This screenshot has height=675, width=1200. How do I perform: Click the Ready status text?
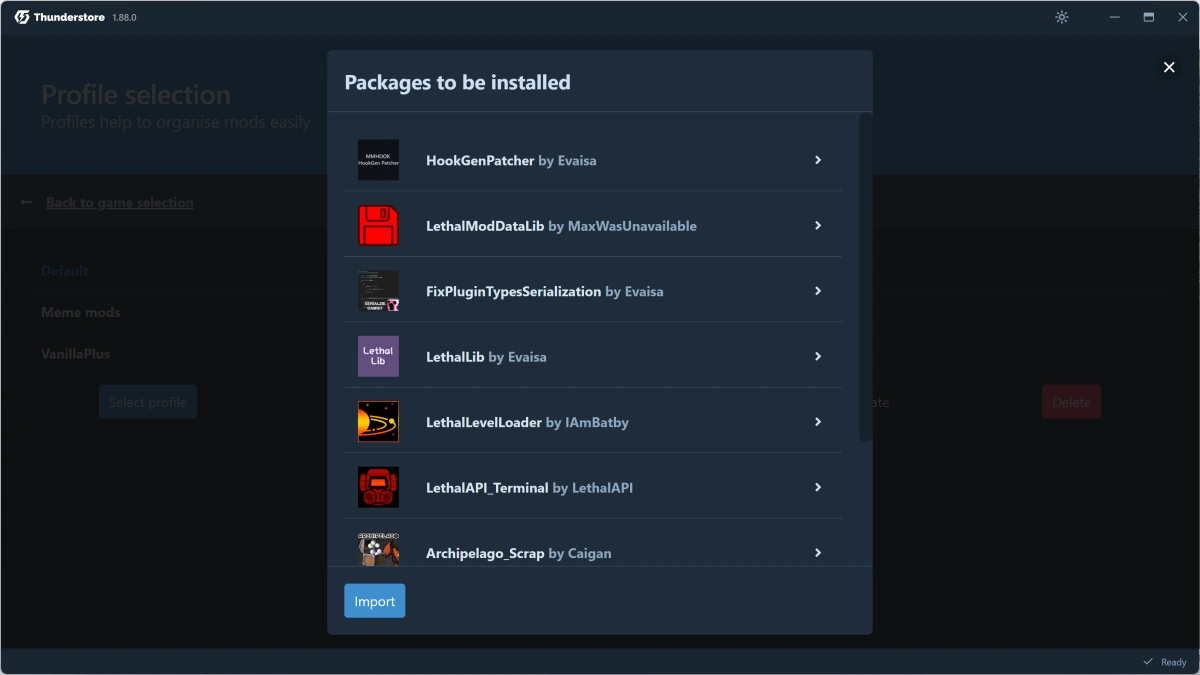[x=1173, y=662]
